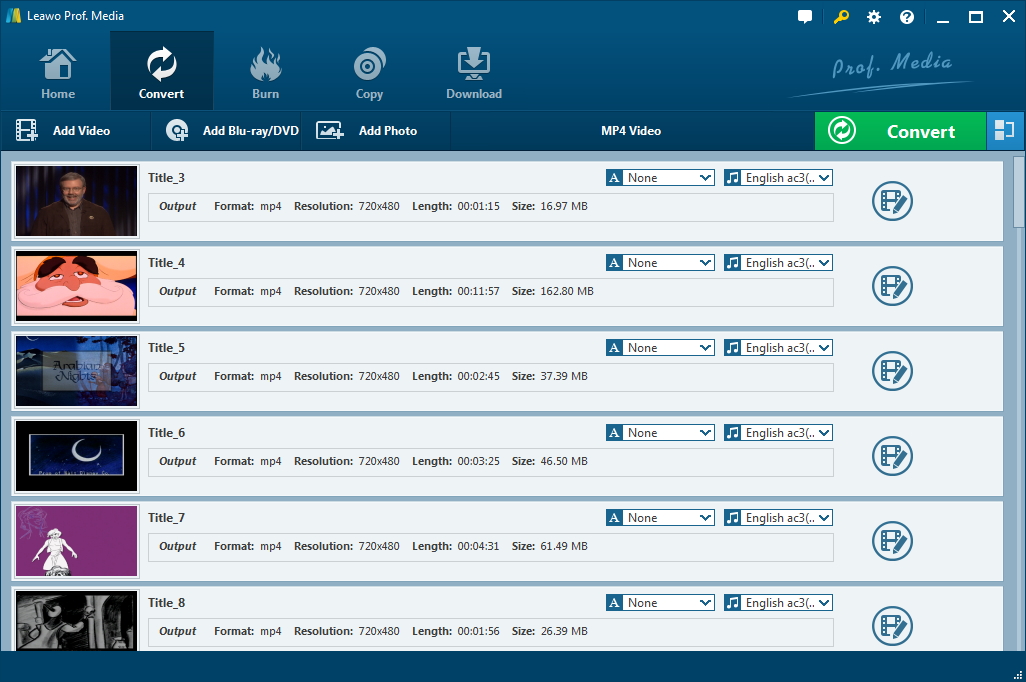Open the Copy module
The width and height of the screenshot is (1026, 682).
coord(369,73)
